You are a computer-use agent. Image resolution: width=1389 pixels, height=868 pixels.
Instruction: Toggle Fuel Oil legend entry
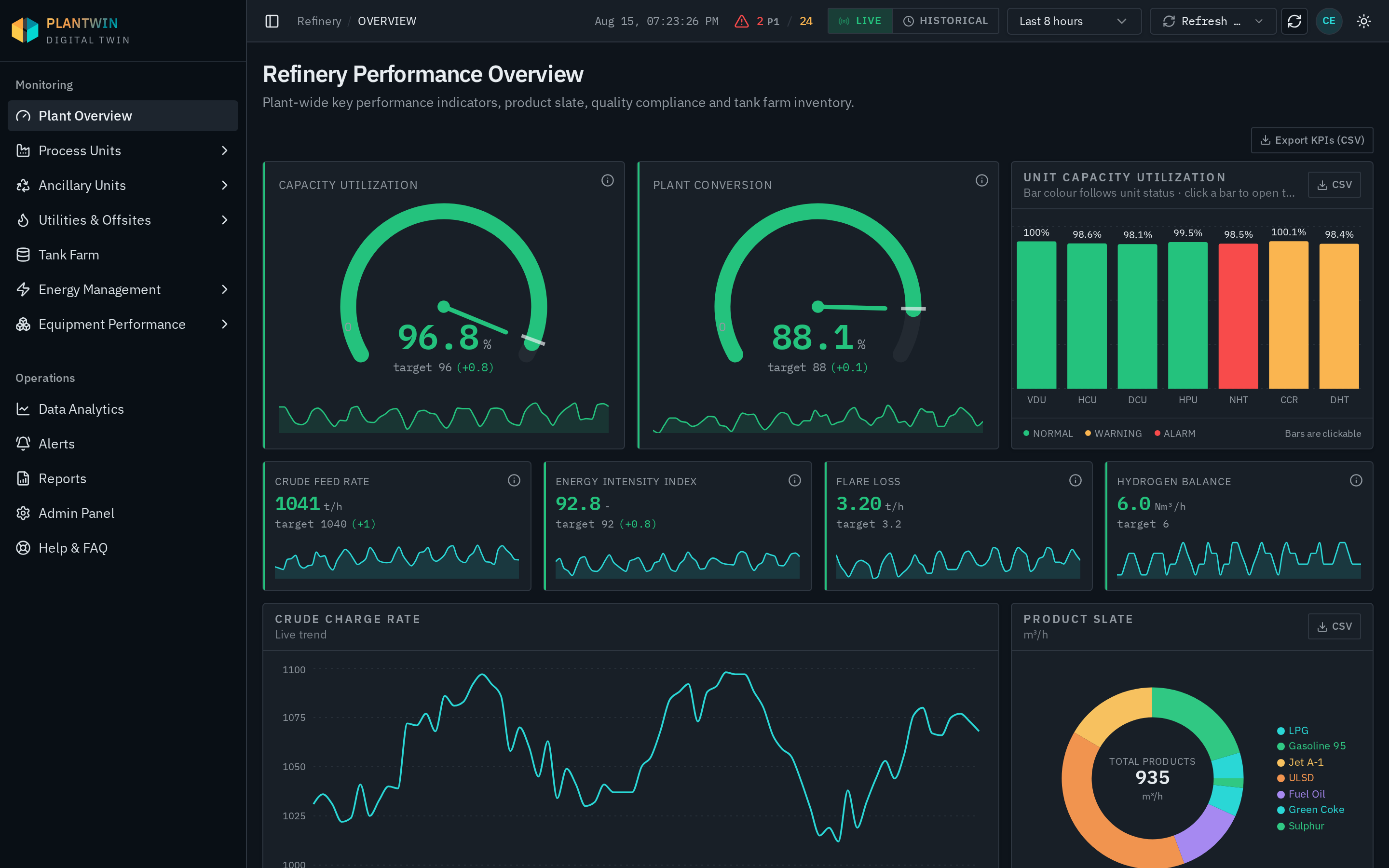pos(1301,794)
